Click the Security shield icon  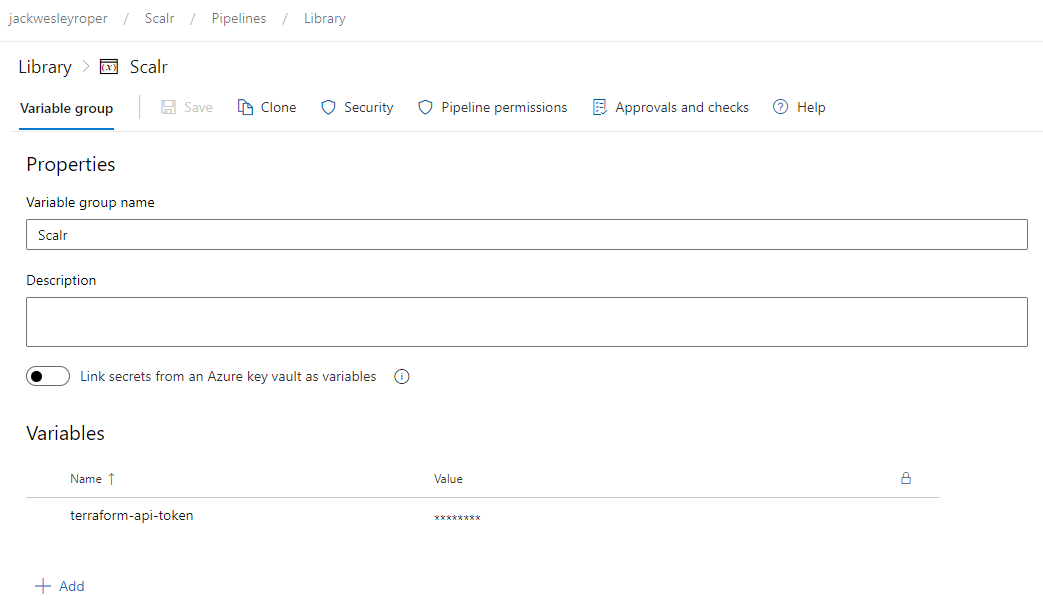pos(328,107)
